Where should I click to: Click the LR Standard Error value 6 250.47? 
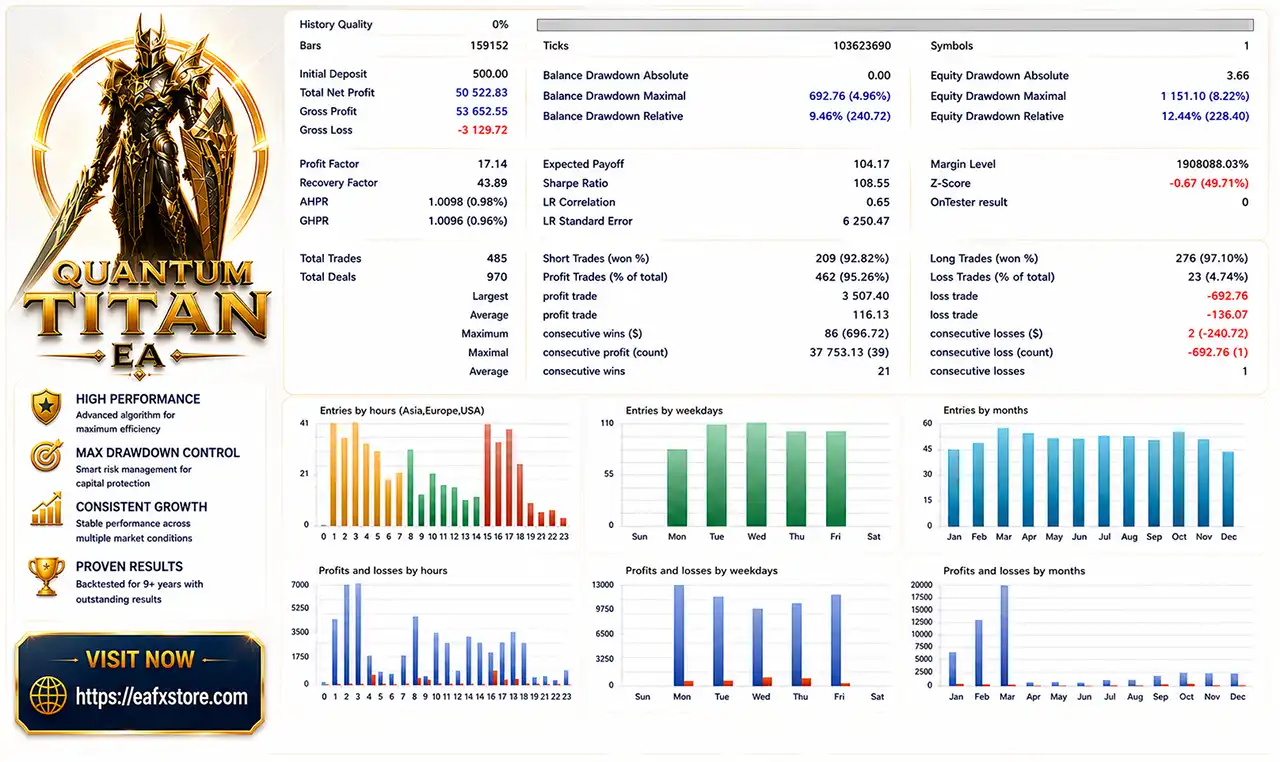tap(866, 221)
